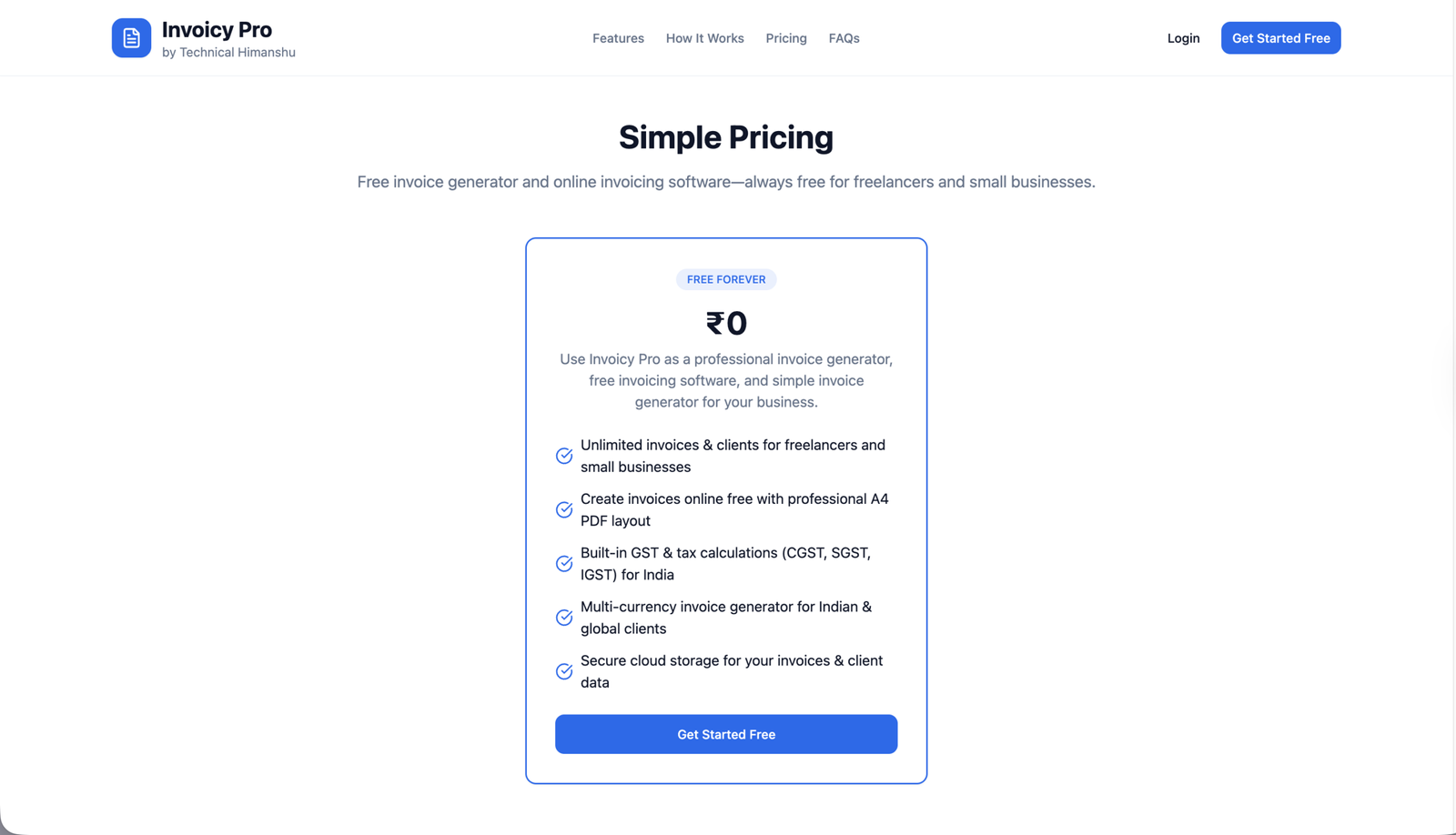Click the Secure cloud storage feature text
The height and width of the screenshot is (835, 1456).
click(731, 671)
